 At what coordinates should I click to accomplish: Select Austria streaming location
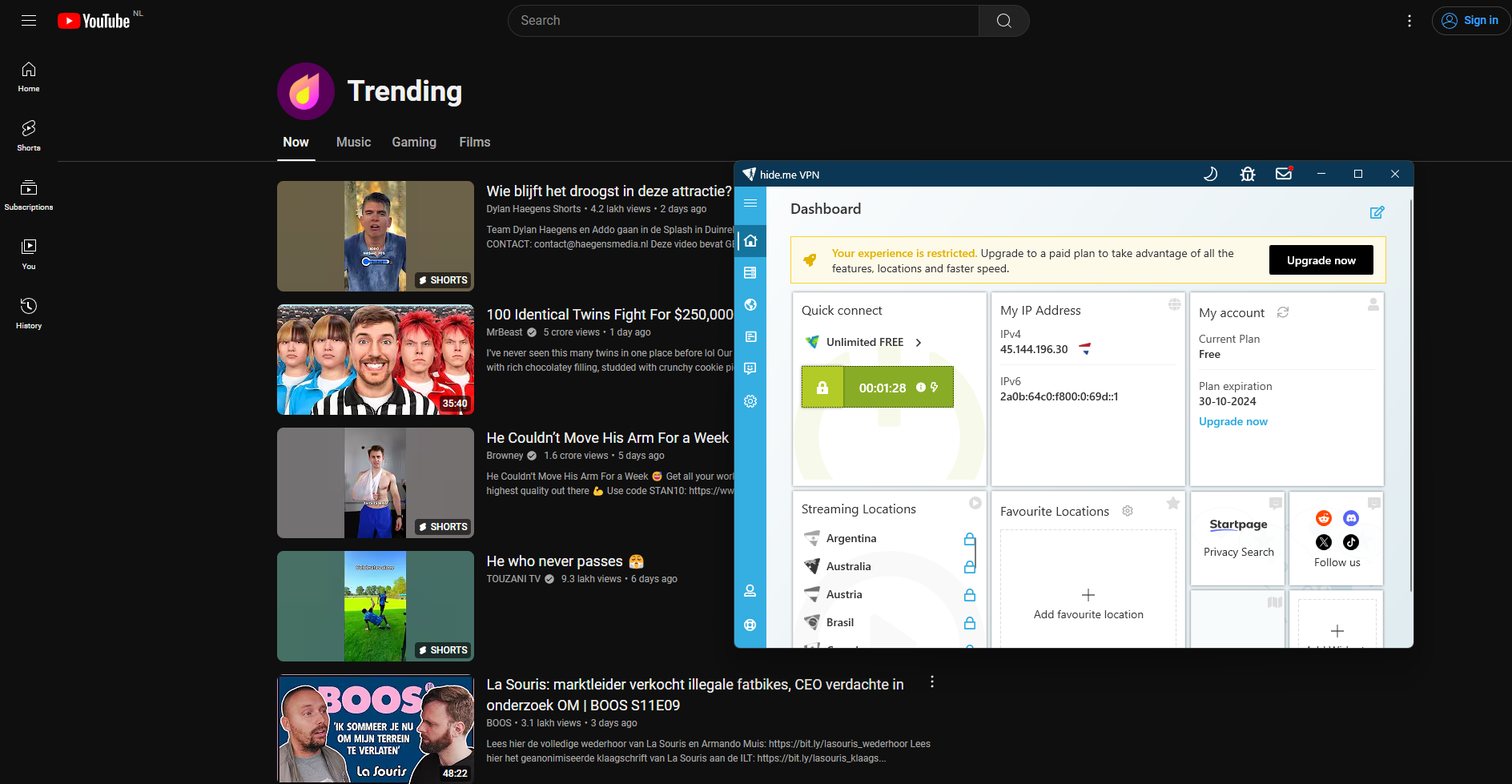[844, 595]
